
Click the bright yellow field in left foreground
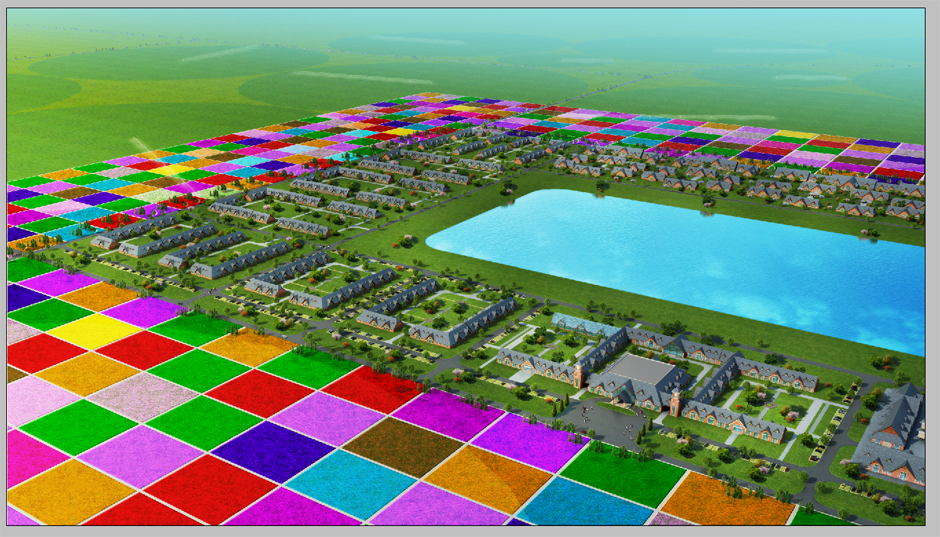tap(94, 330)
